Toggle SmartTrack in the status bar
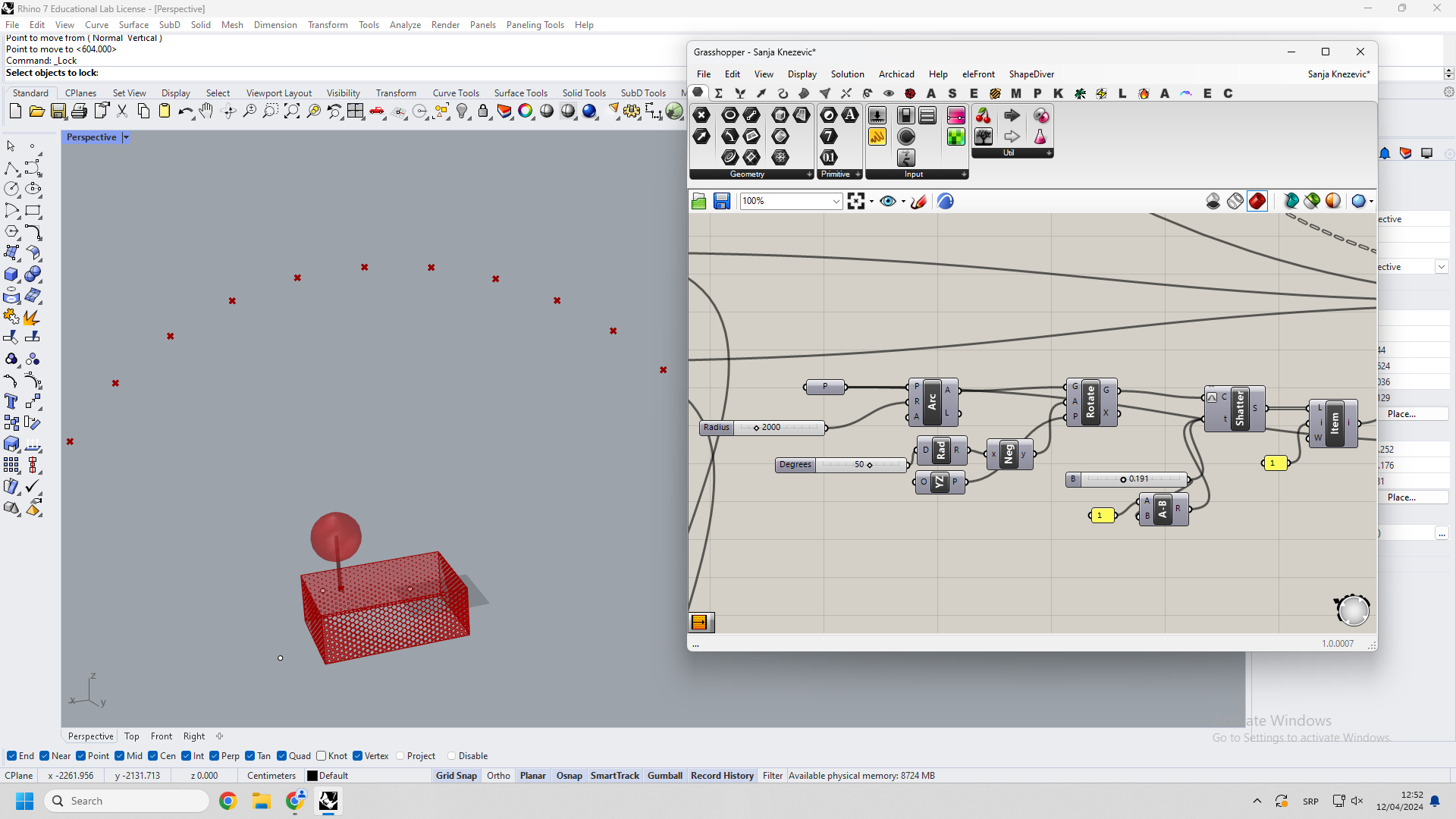The height and width of the screenshot is (819, 1456). 615,776
